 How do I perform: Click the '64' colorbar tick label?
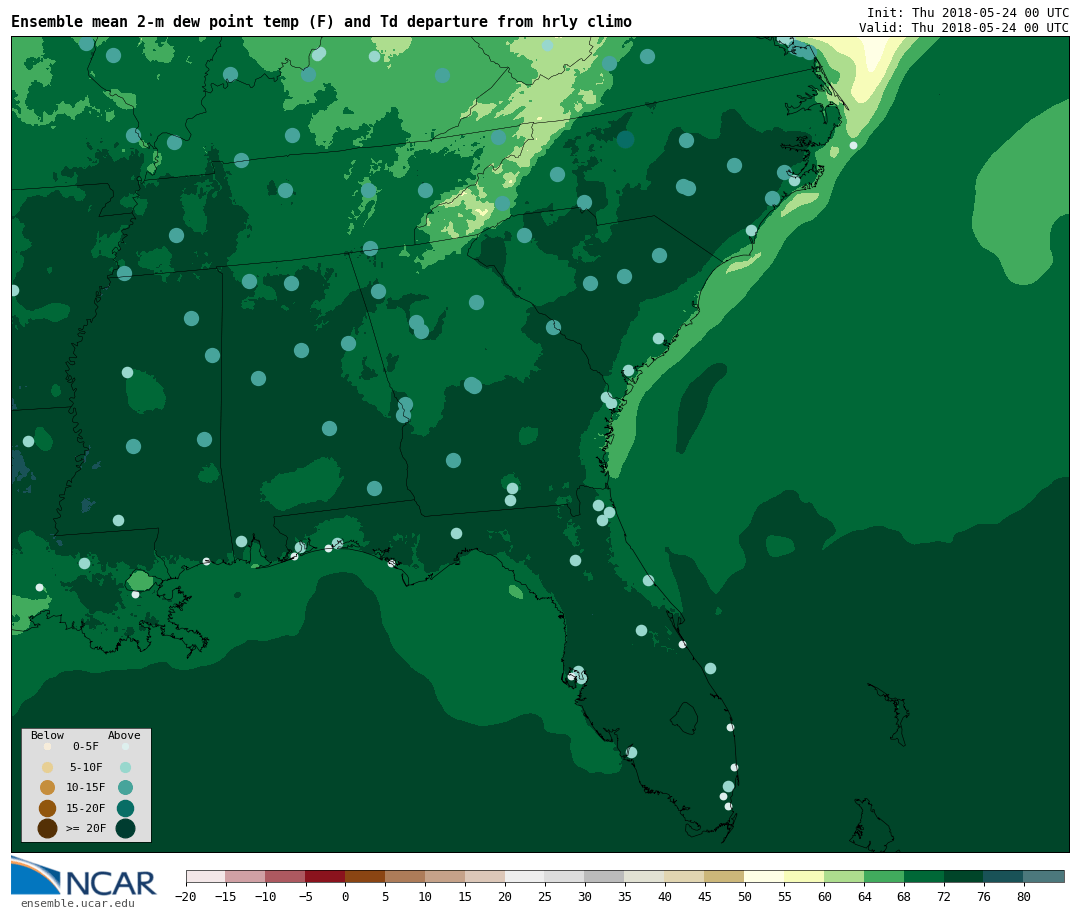[864, 896]
